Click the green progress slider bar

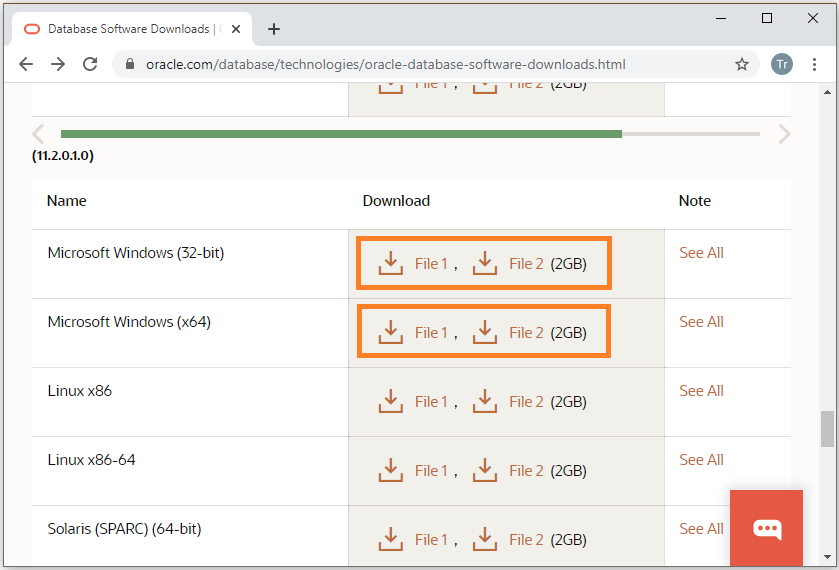click(341, 134)
